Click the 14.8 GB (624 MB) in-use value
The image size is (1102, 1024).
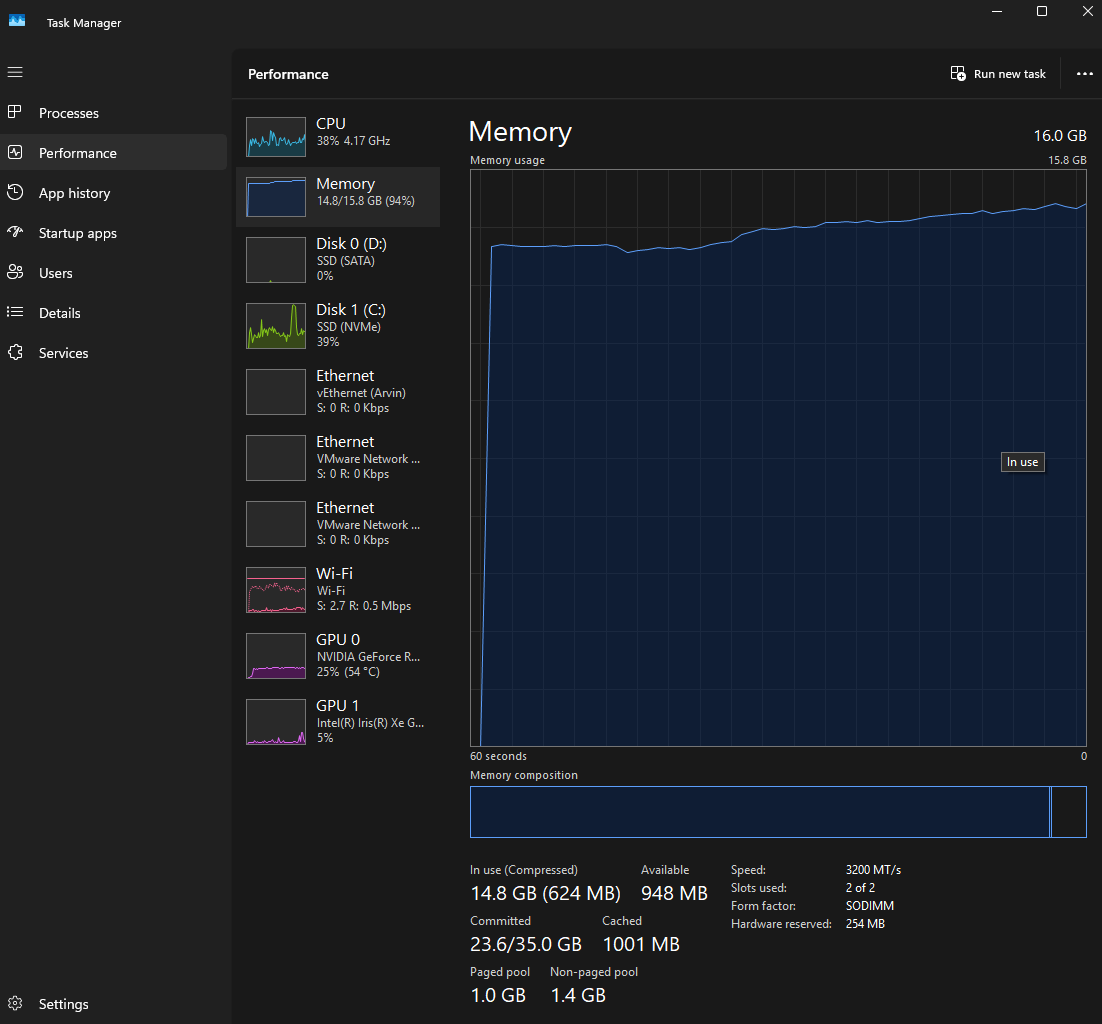coord(545,893)
